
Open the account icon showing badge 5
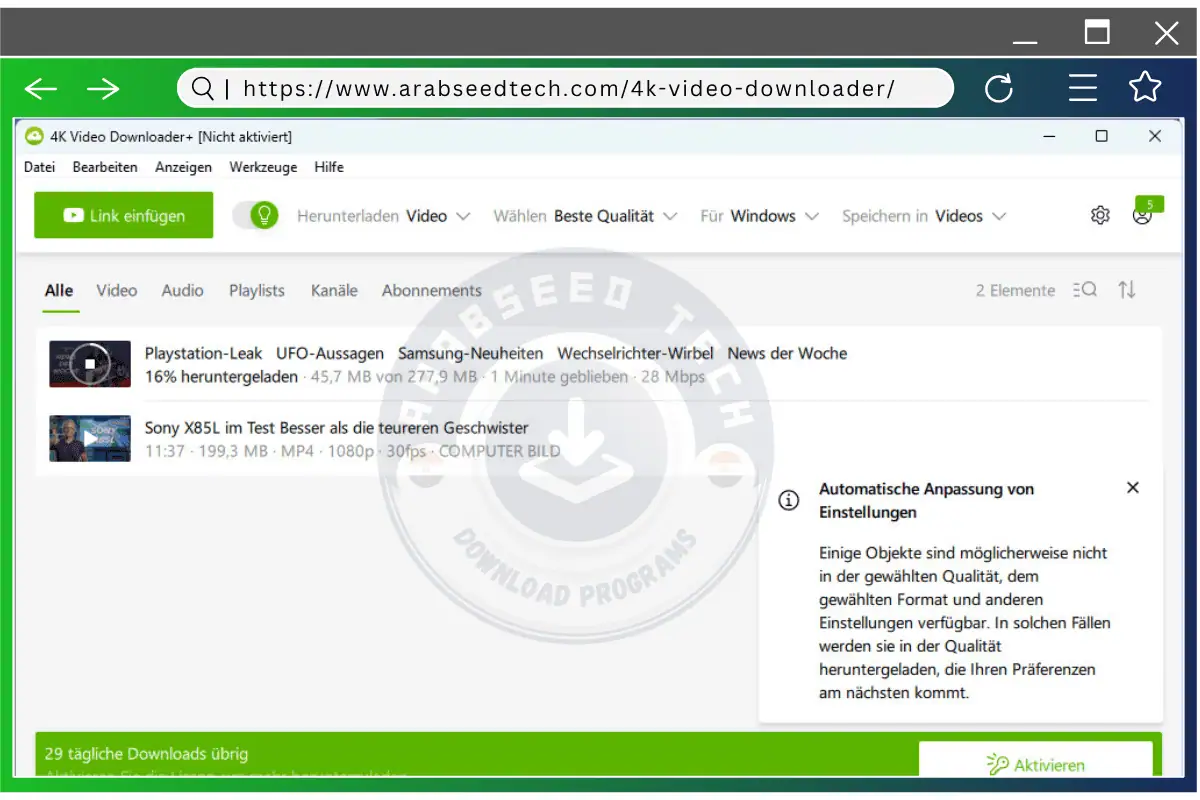1143,217
